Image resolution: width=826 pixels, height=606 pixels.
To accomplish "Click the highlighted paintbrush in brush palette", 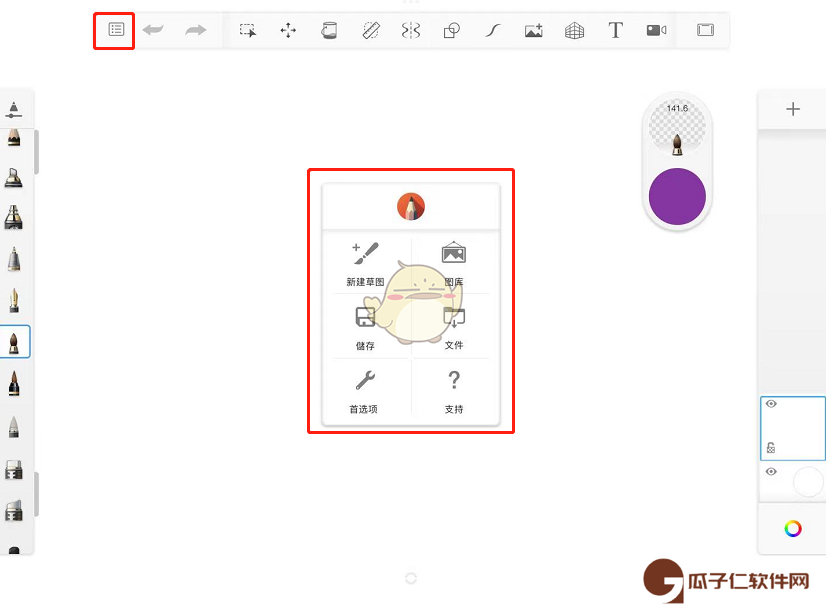I will [x=14, y=342].
